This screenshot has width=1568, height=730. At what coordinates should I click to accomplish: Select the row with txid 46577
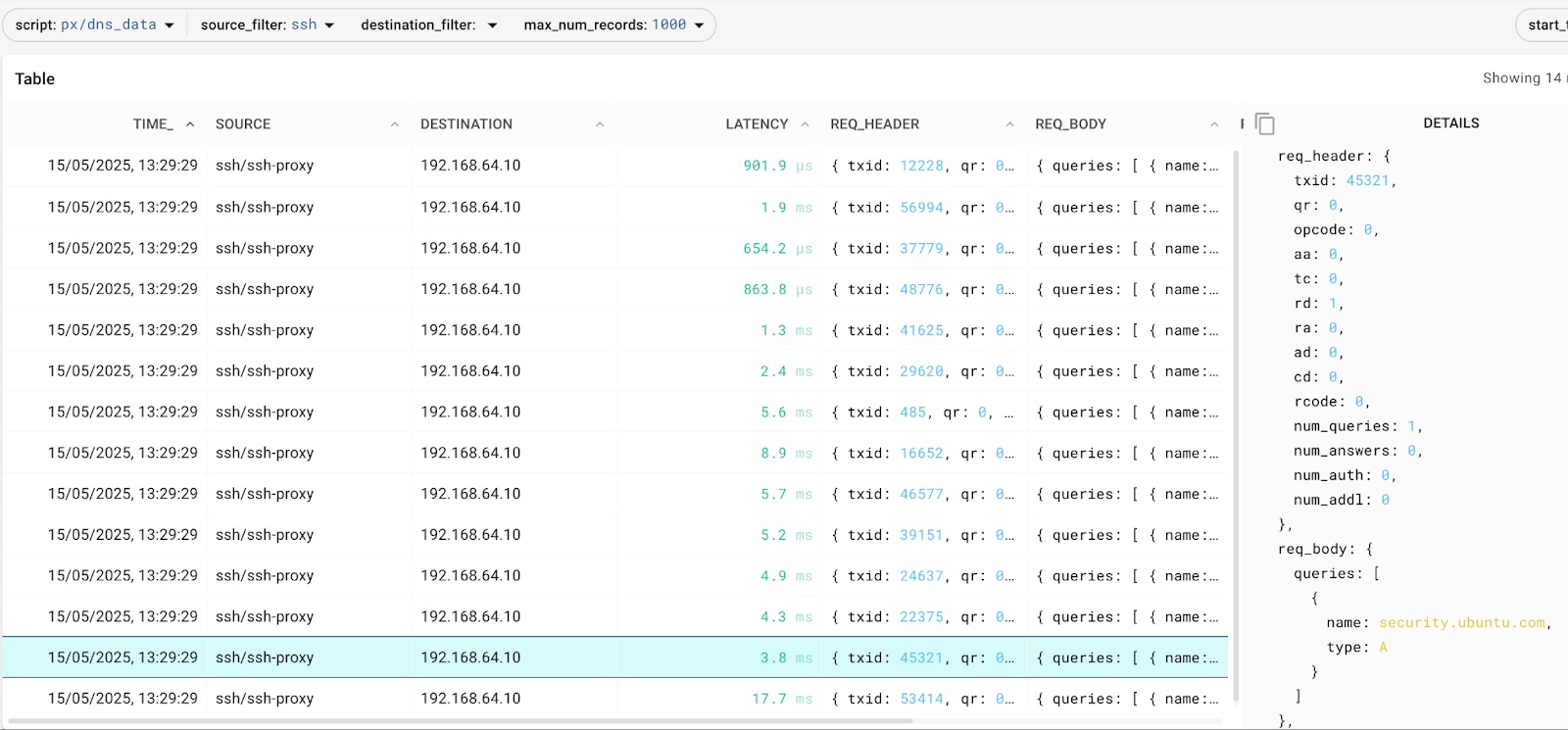(614, 494)
